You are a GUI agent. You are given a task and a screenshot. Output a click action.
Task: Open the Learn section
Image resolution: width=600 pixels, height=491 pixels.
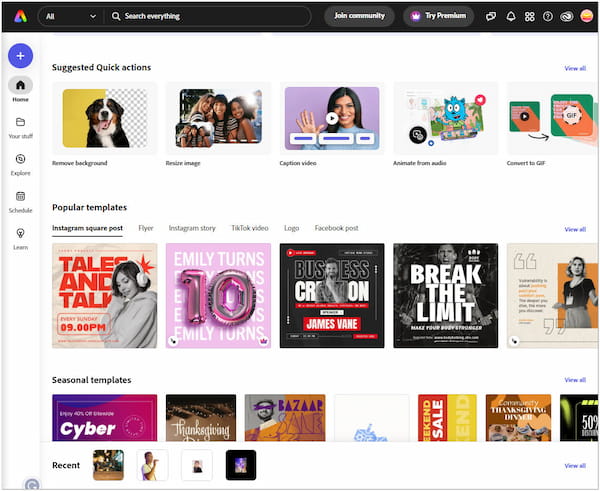[x=20, y=237]
